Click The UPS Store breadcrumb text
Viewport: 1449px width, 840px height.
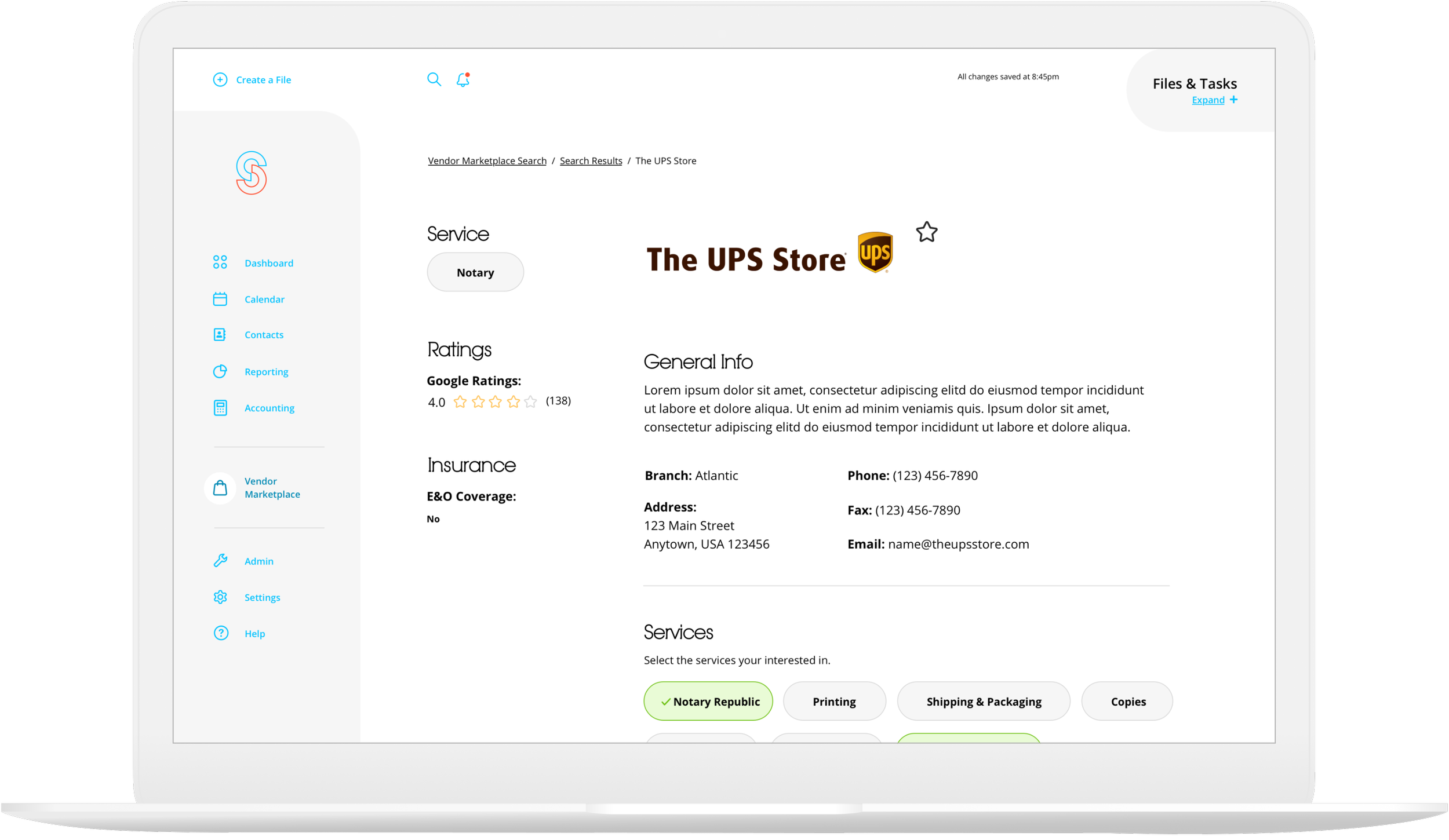pyautogui.click(x=665, y=160)
